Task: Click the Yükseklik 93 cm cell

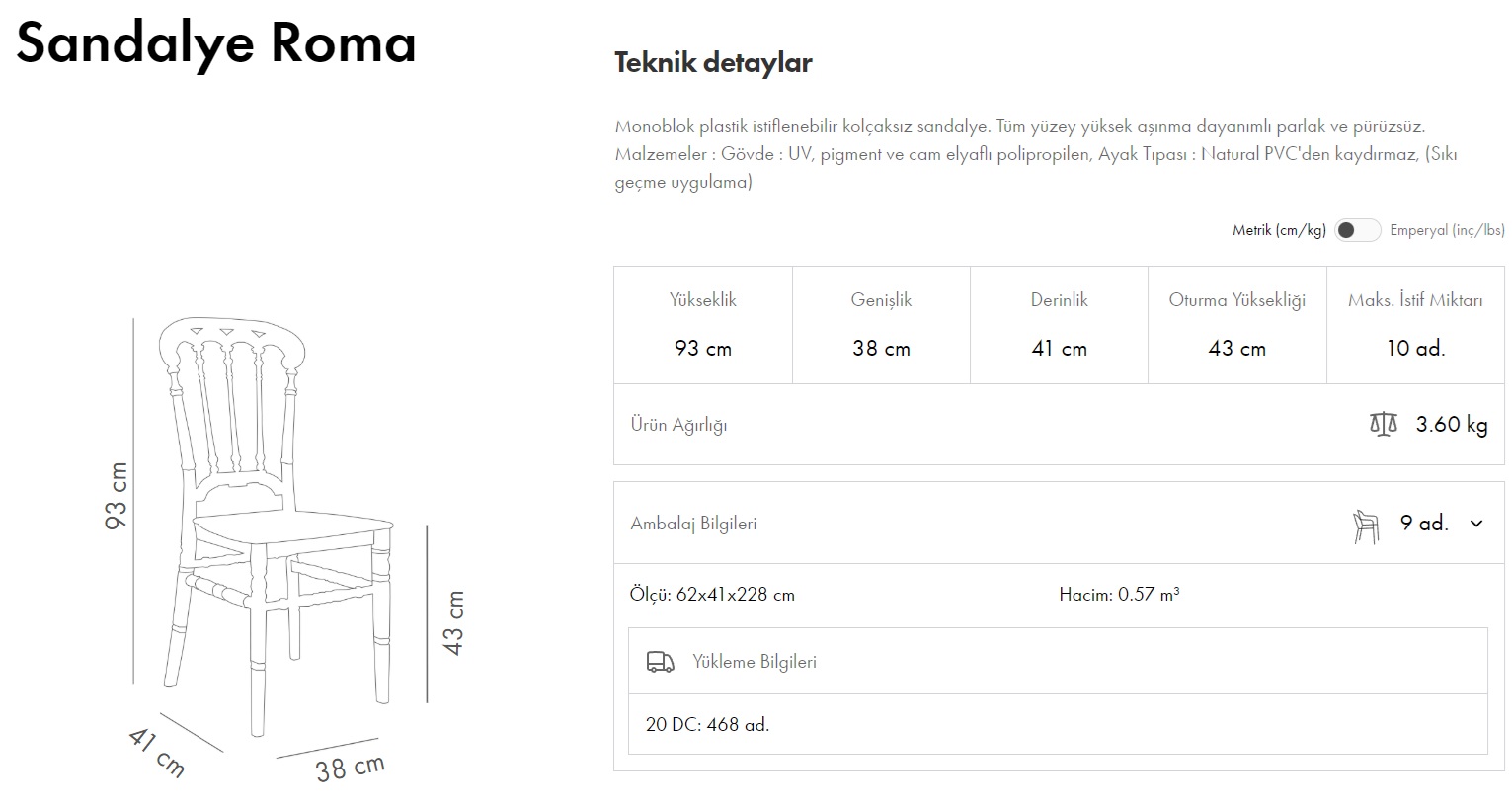Action: (703, 324)
